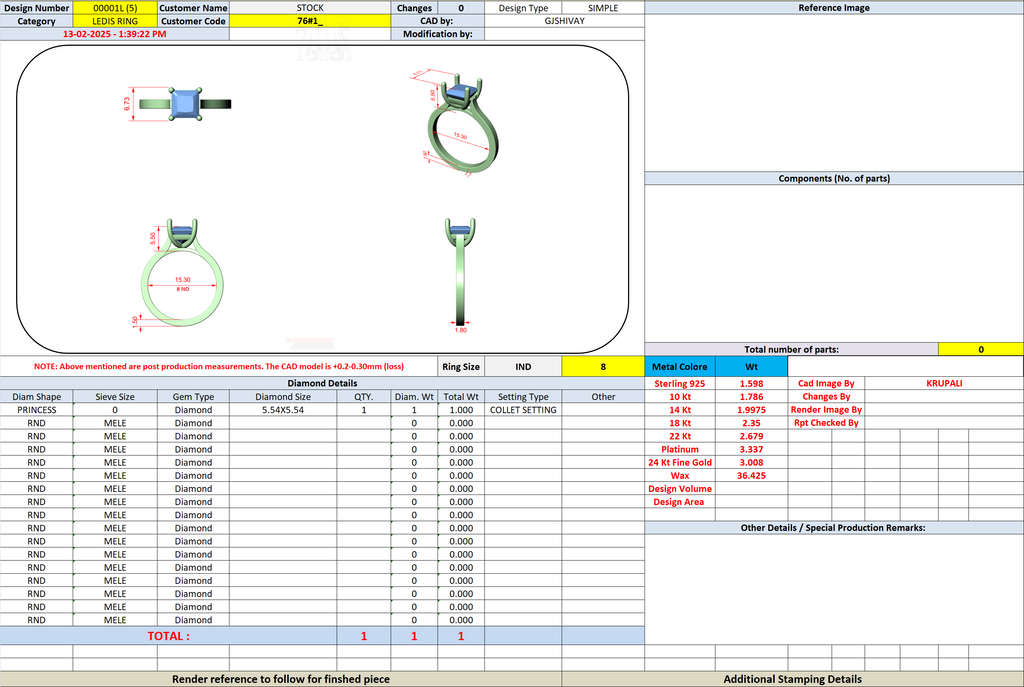Select the Sterling 925 metal row label
1024x687 pixels.
click(680, 383)
